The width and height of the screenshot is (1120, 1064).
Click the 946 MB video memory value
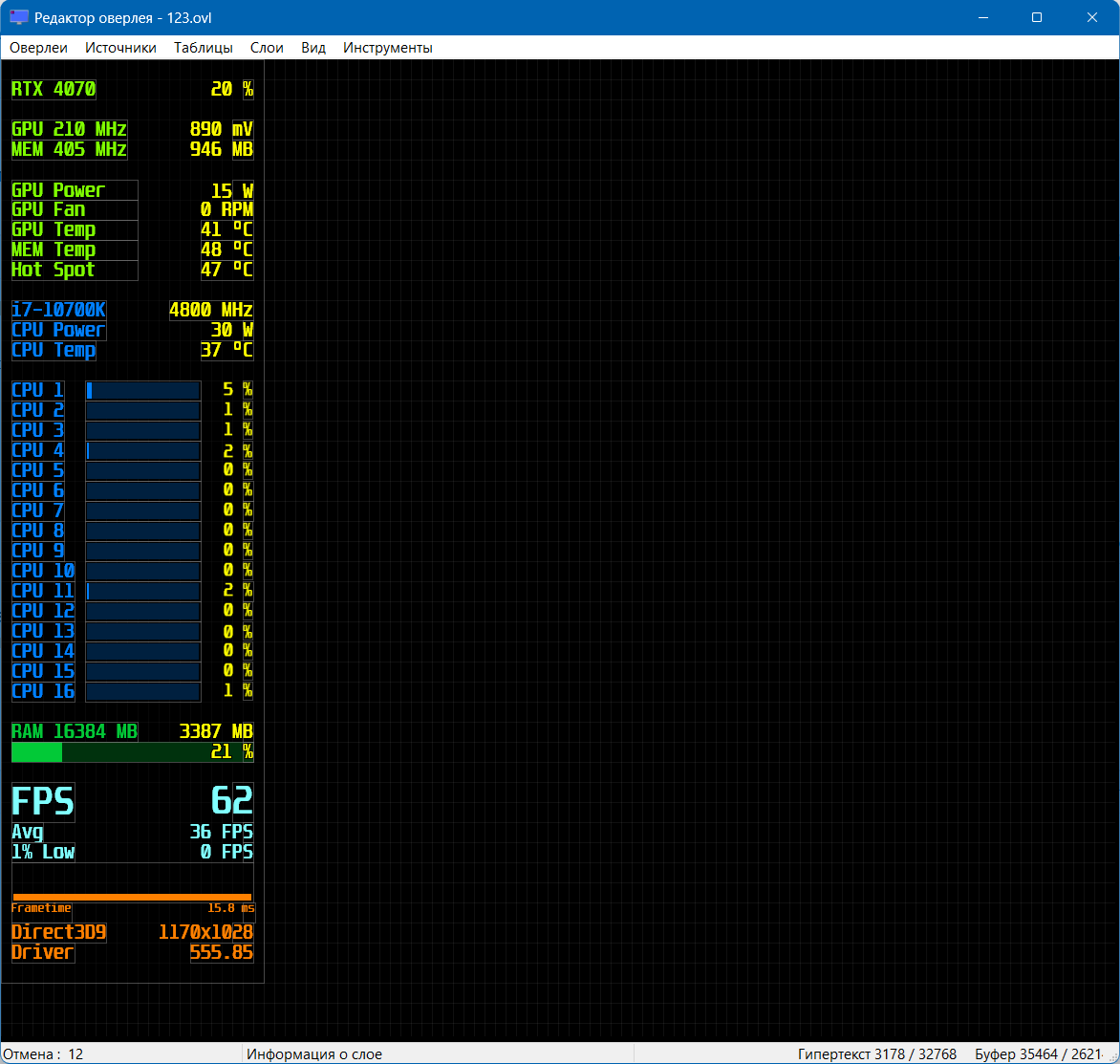pos(222,149)
